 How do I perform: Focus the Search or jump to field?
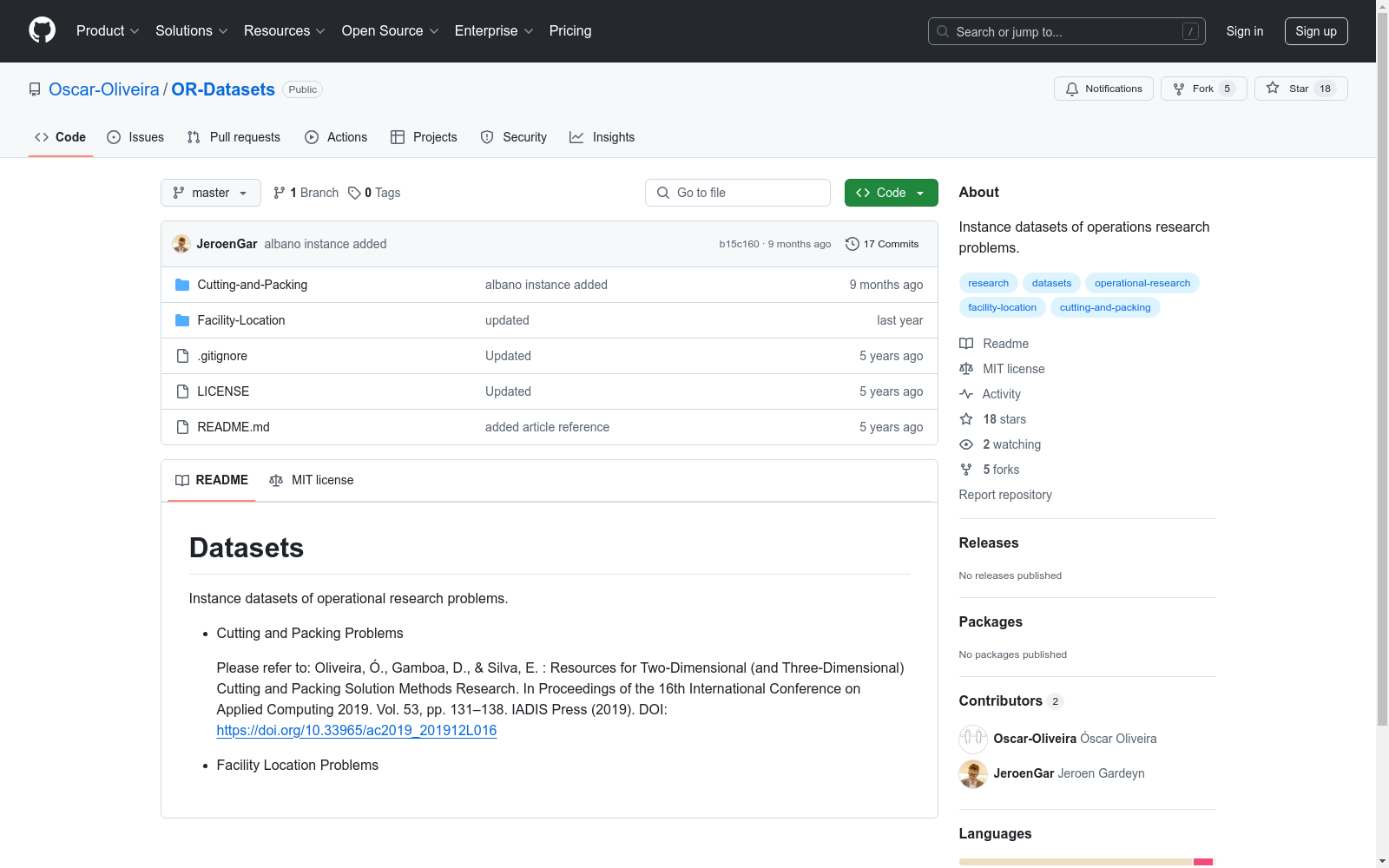point(1067,31)
